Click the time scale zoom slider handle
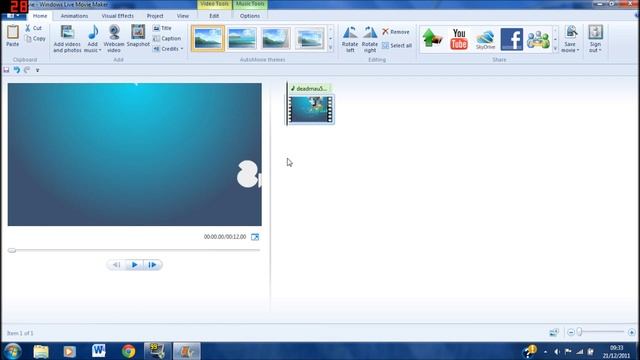The image size is (640, 360). click(x=579, y=332)
